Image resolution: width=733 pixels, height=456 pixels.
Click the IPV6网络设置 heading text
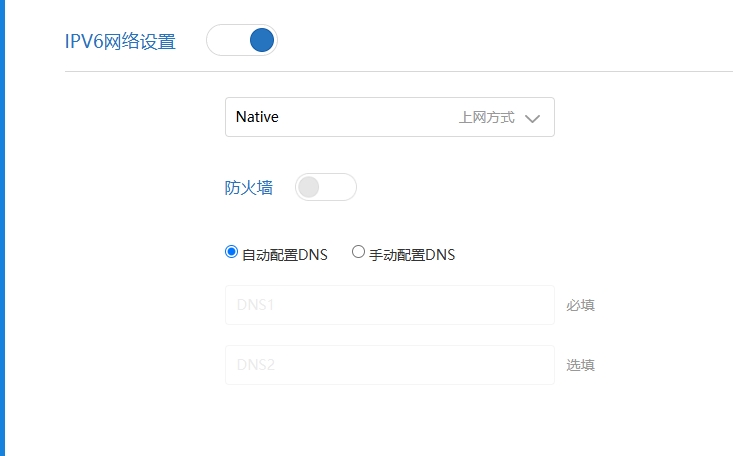point(120,42)
